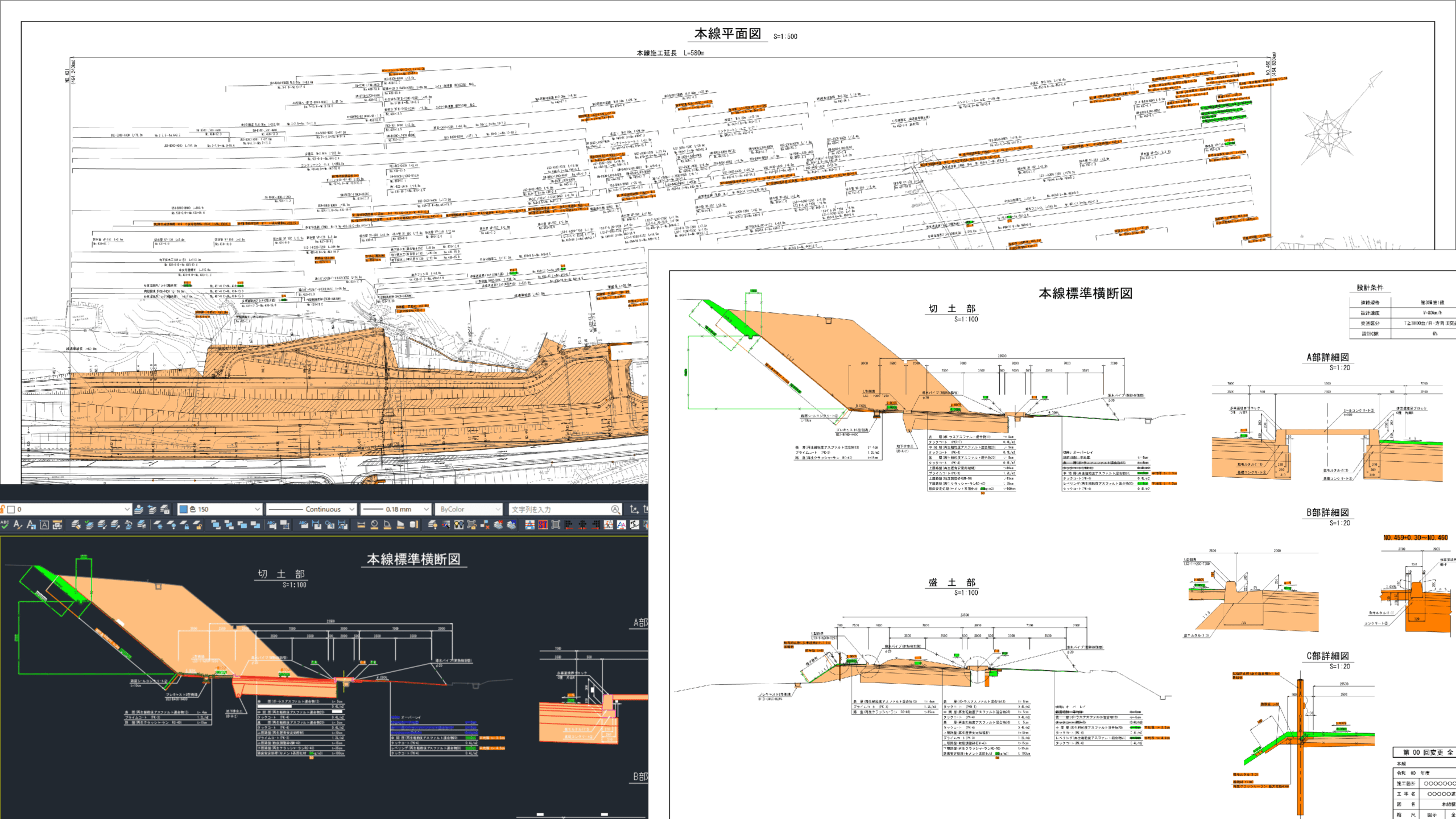Click the red ST text icon
This screenshot has width=1456, height=819.
543,524
